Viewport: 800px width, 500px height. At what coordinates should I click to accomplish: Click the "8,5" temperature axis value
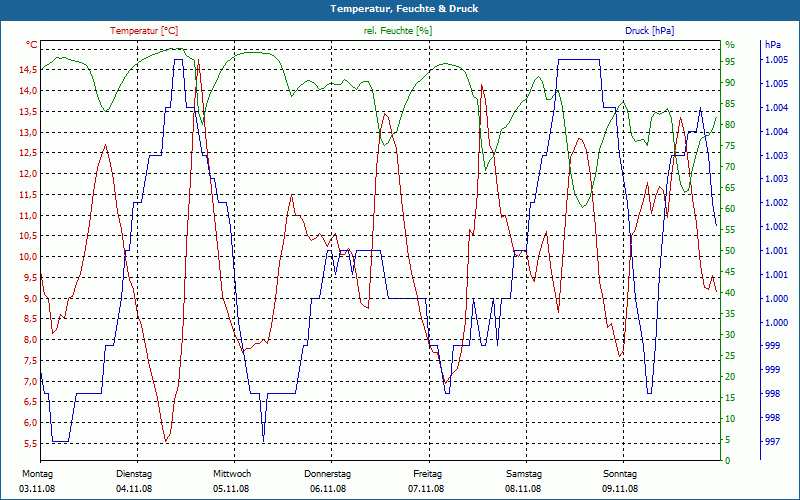tap(30, 319)
